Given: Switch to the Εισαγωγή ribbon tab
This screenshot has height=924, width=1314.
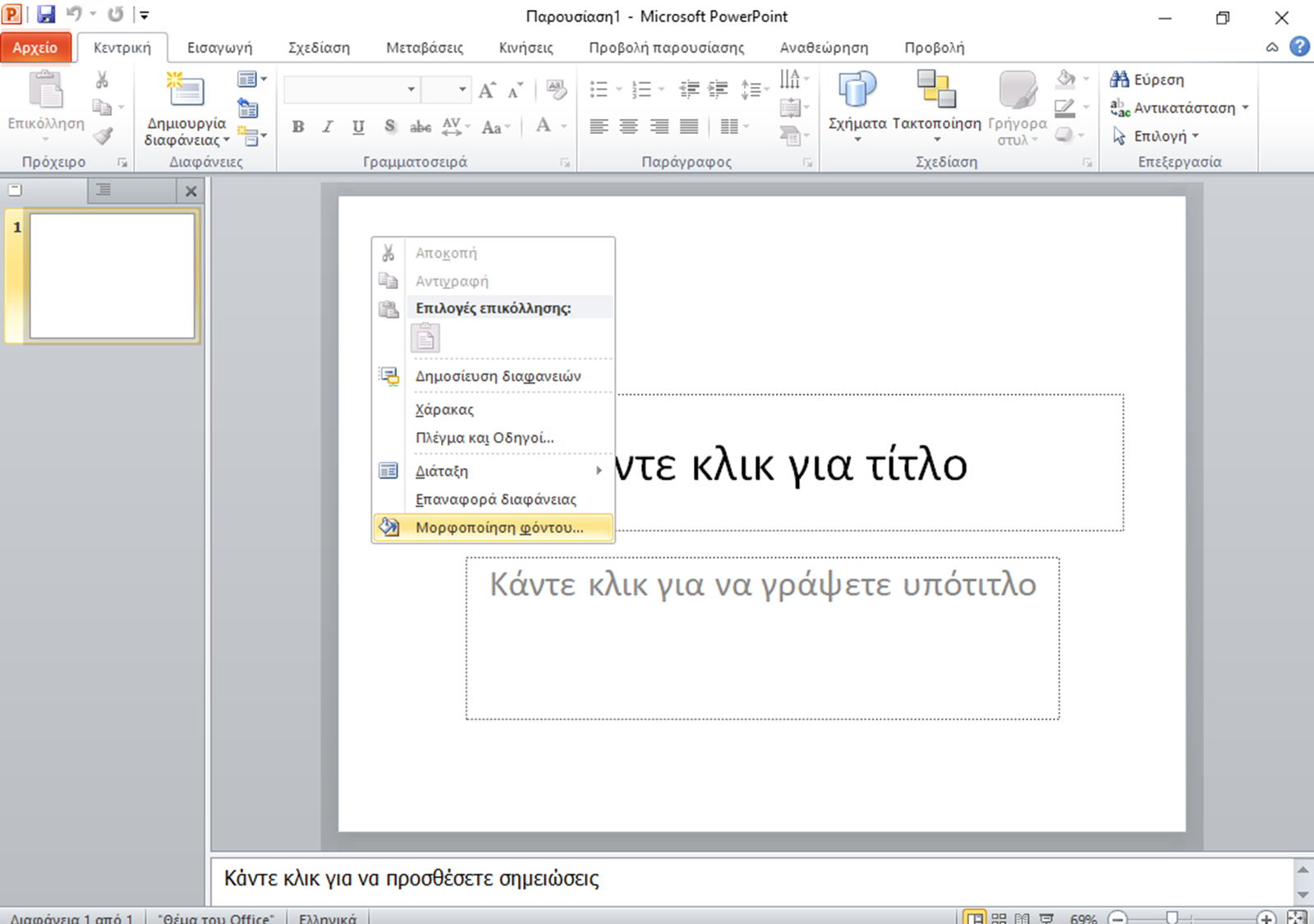Looking at the screenshot, I should (219, 48).
